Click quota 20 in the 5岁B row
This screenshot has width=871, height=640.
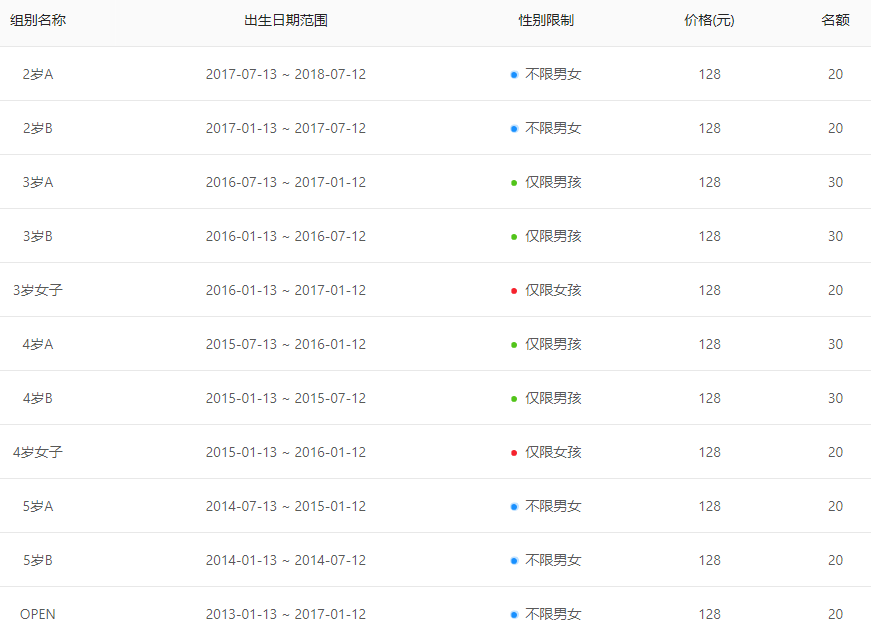point(835,560)
